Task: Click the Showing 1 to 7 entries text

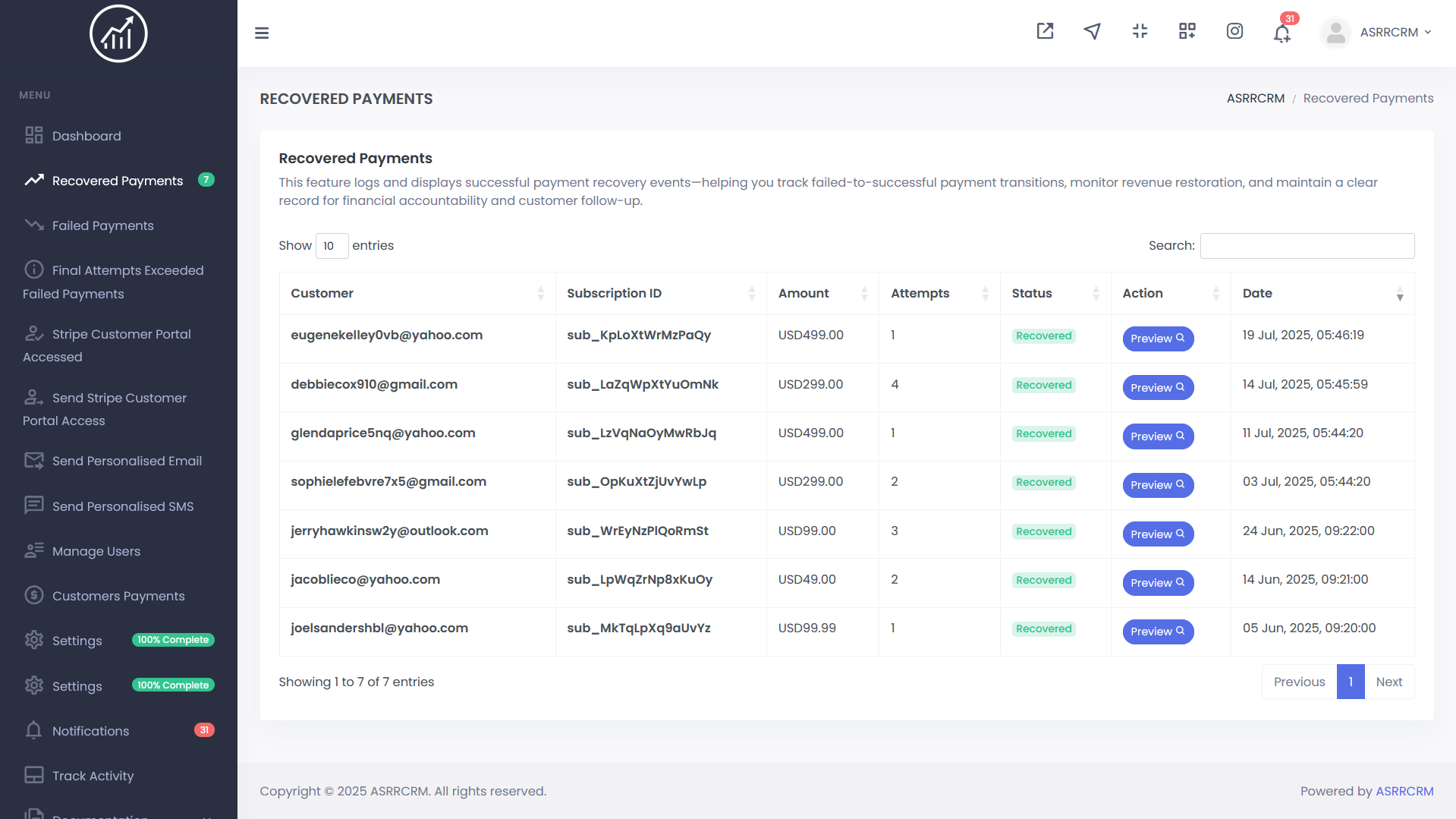Action: pos(357,682)
